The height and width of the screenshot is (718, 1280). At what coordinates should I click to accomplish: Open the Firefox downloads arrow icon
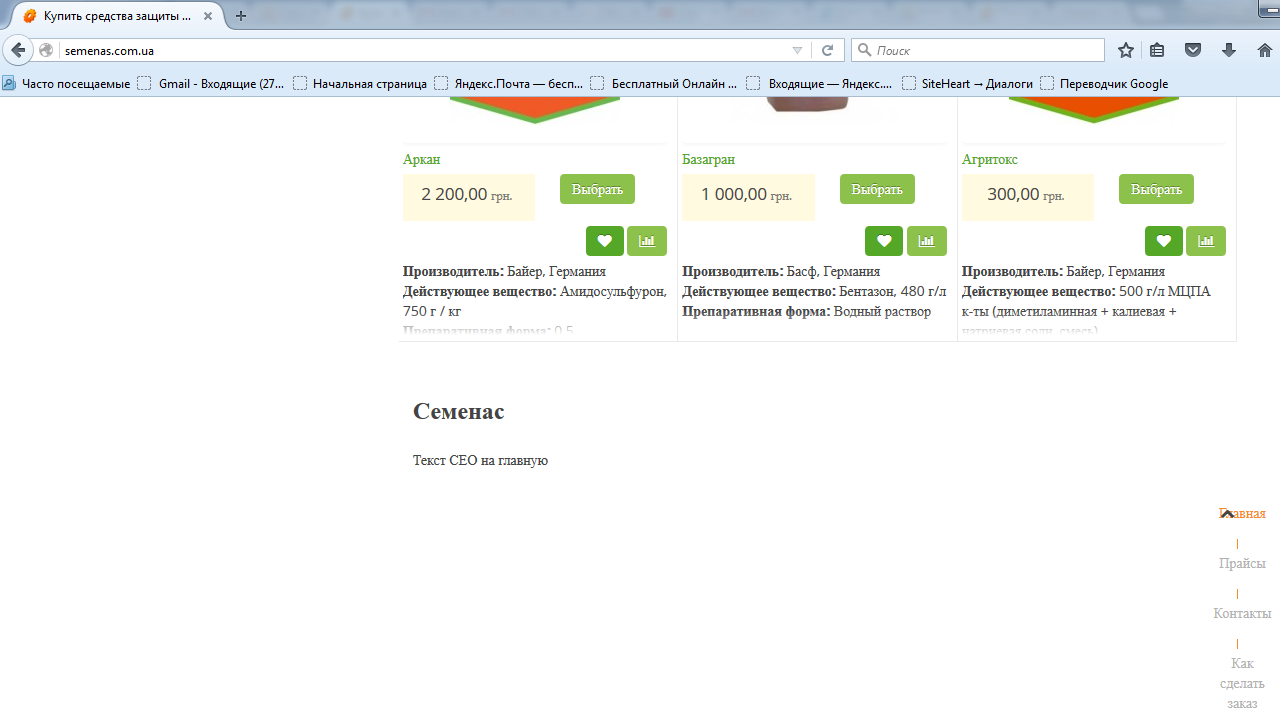click(1229, 50)
